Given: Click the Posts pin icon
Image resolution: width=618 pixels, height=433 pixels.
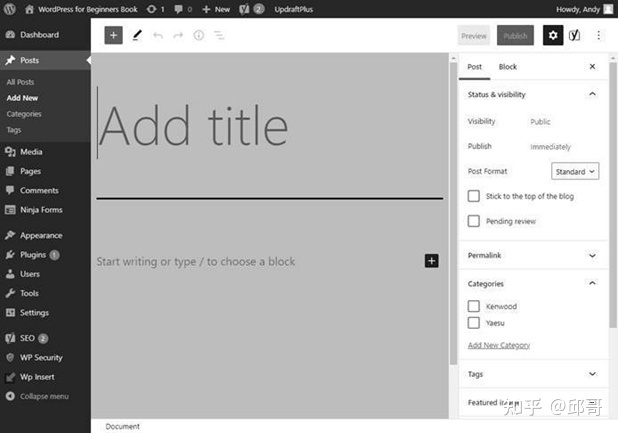Looking at the screenshot, I should coord(10,60).
